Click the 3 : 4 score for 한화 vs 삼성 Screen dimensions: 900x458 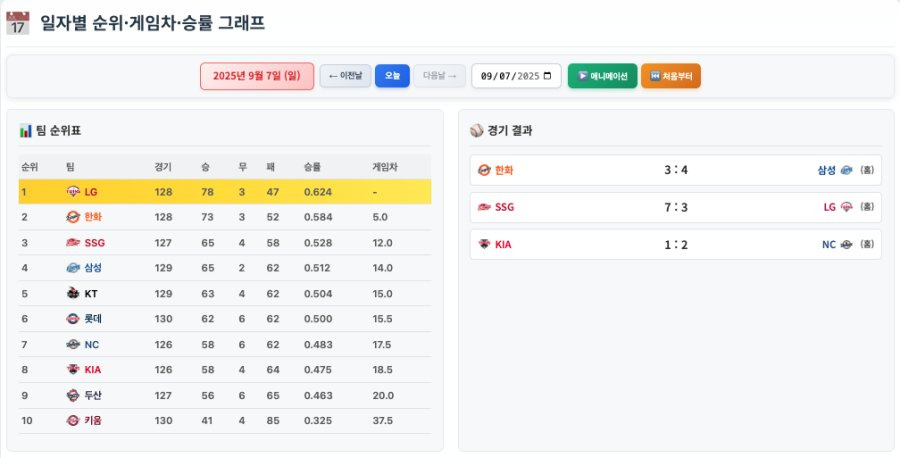676,170
